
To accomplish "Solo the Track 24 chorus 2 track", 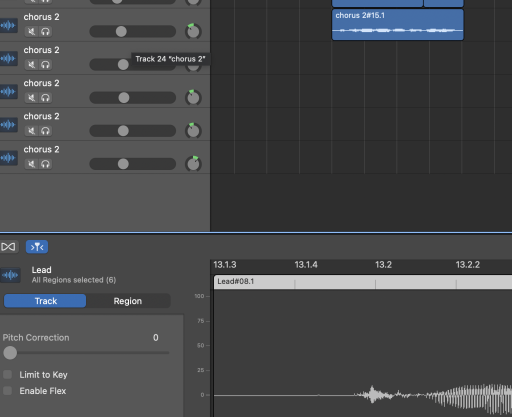I will coord(45,65).
